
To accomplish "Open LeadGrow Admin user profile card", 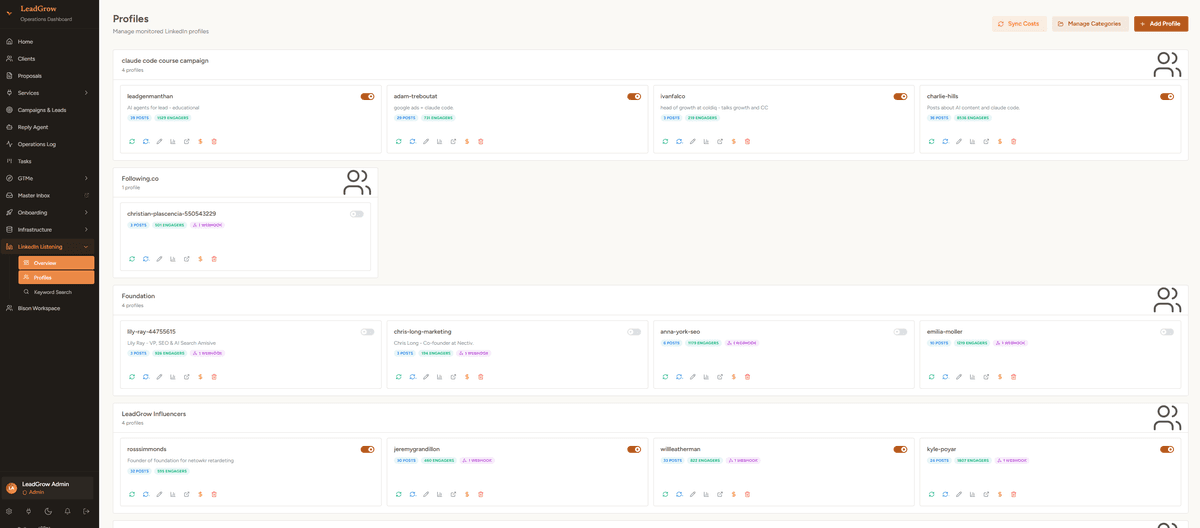I will pos(49,488).
